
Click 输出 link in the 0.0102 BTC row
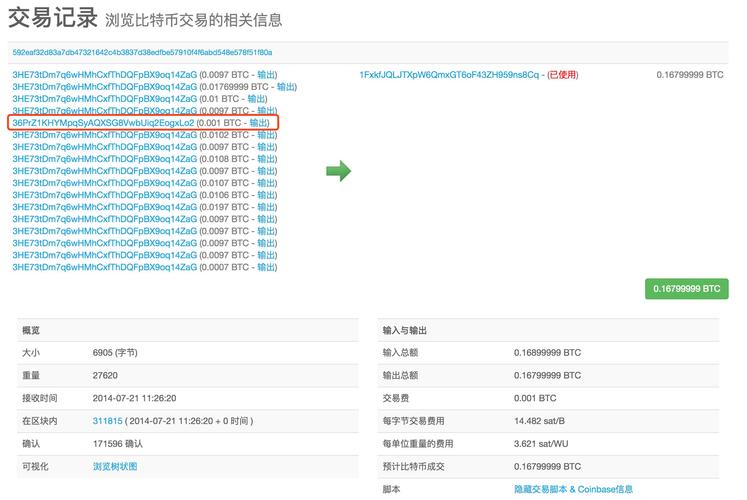click(266, 135)
